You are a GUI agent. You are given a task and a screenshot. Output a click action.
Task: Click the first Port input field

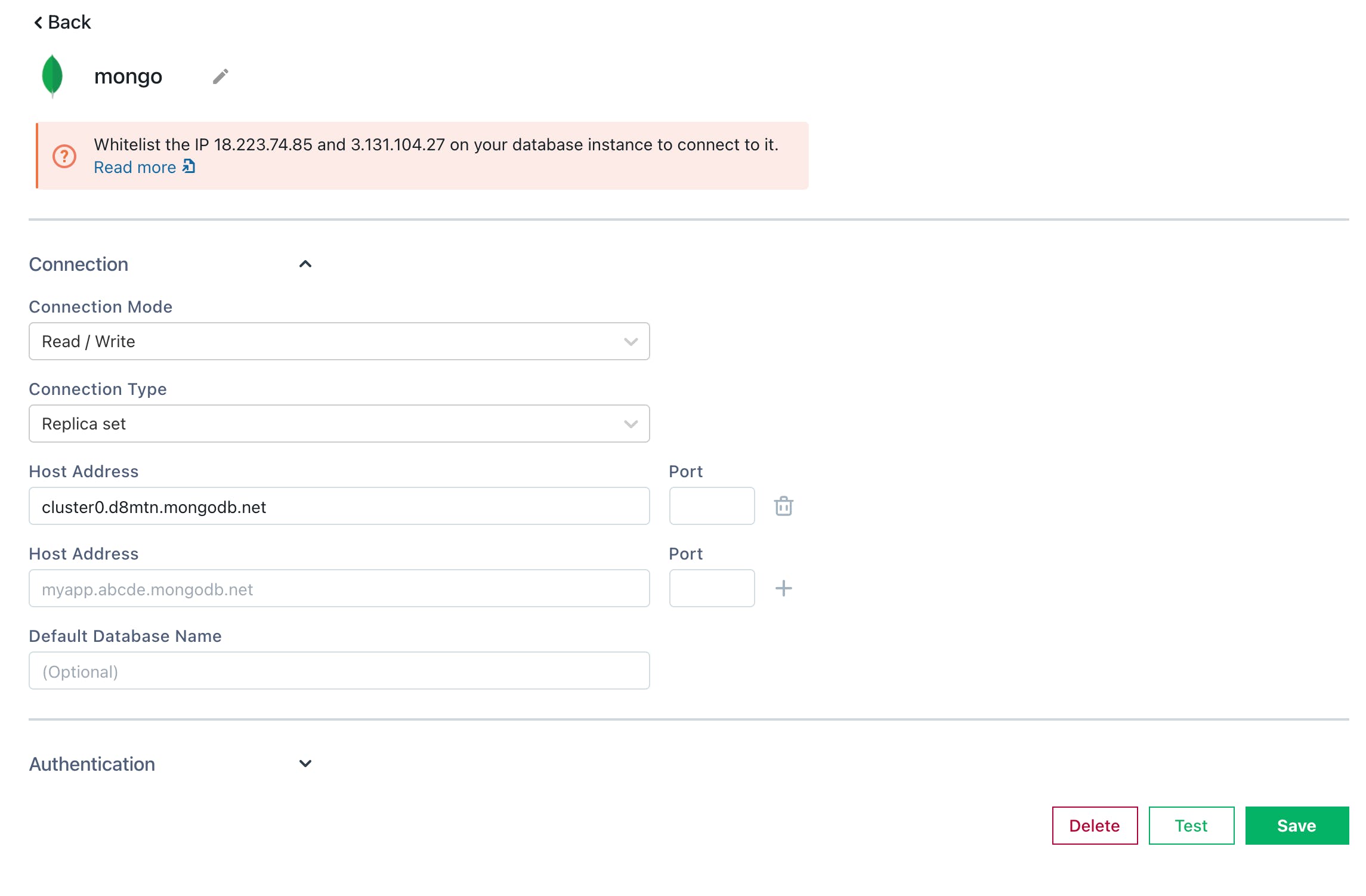tap(712, 506)
